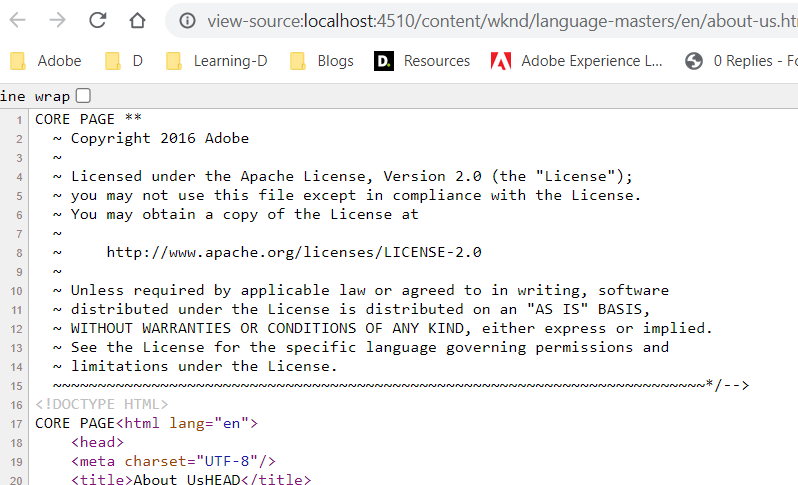The width and height of the screenshot is (798, 485).
Task: Open the site information icon in address bar
Action: pyautogui.click(x=187, y=20)
